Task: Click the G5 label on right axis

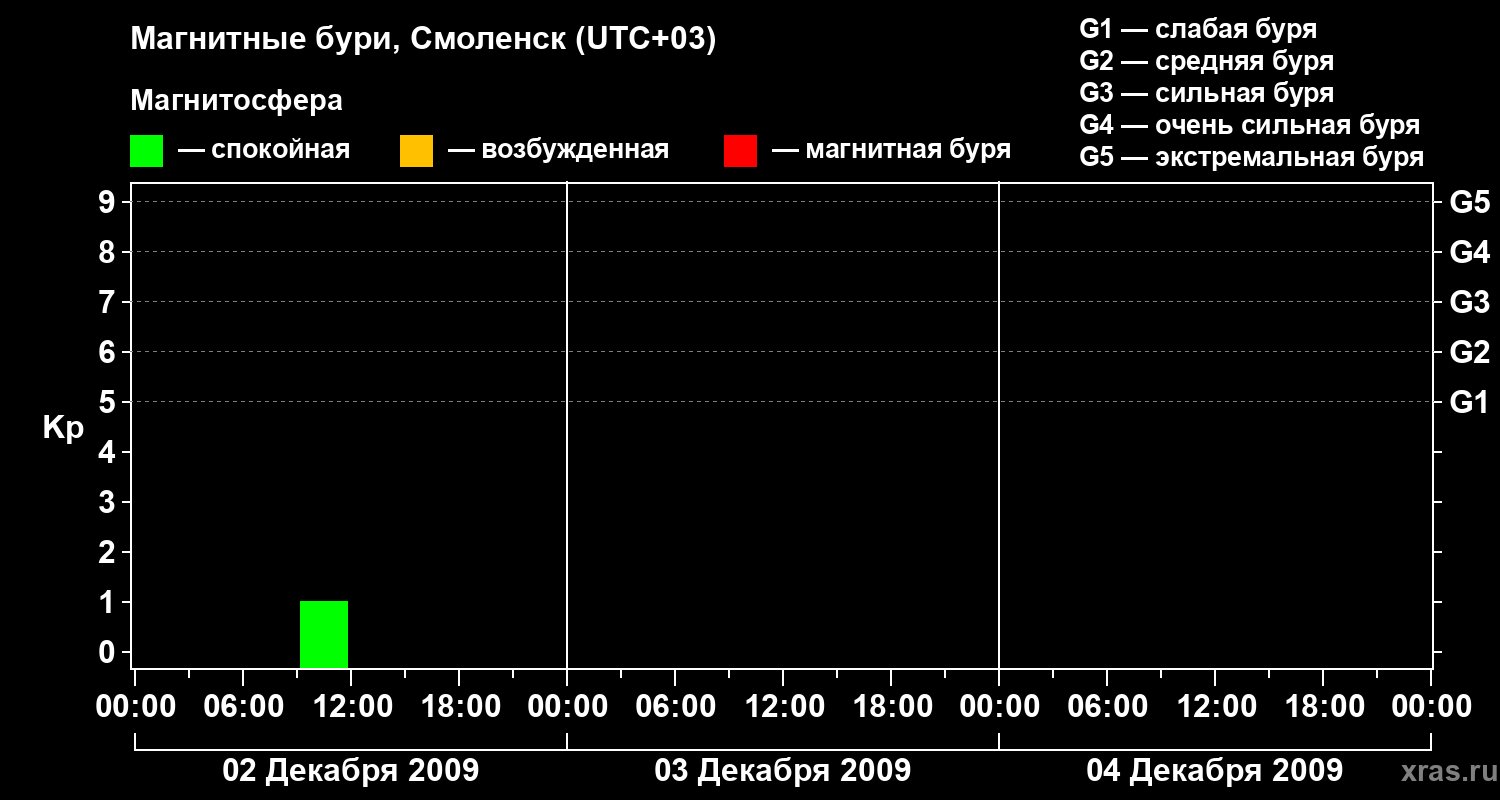Action: click(x=1470, y=202)
